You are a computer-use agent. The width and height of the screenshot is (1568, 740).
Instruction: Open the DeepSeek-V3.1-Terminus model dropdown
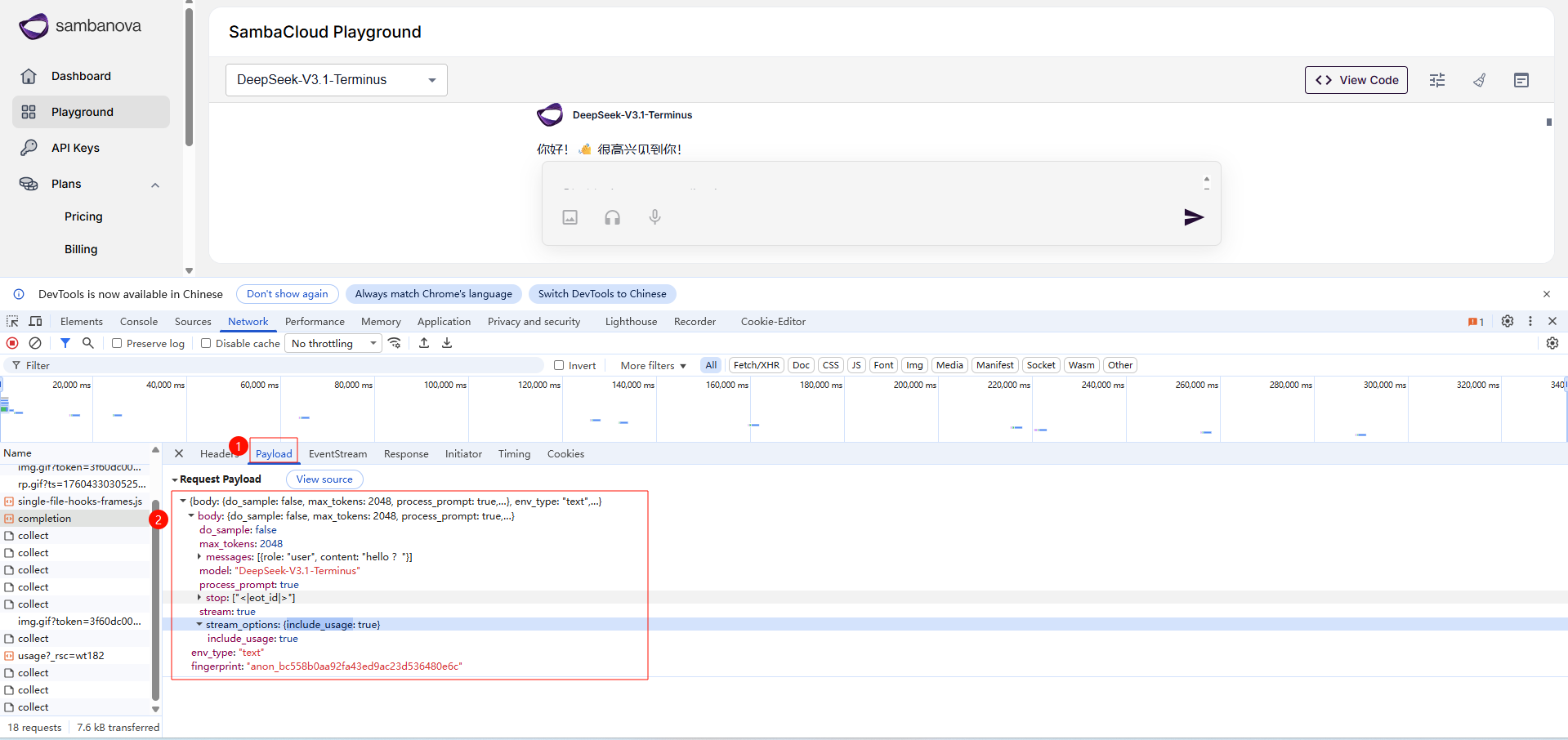coord(336,80)
